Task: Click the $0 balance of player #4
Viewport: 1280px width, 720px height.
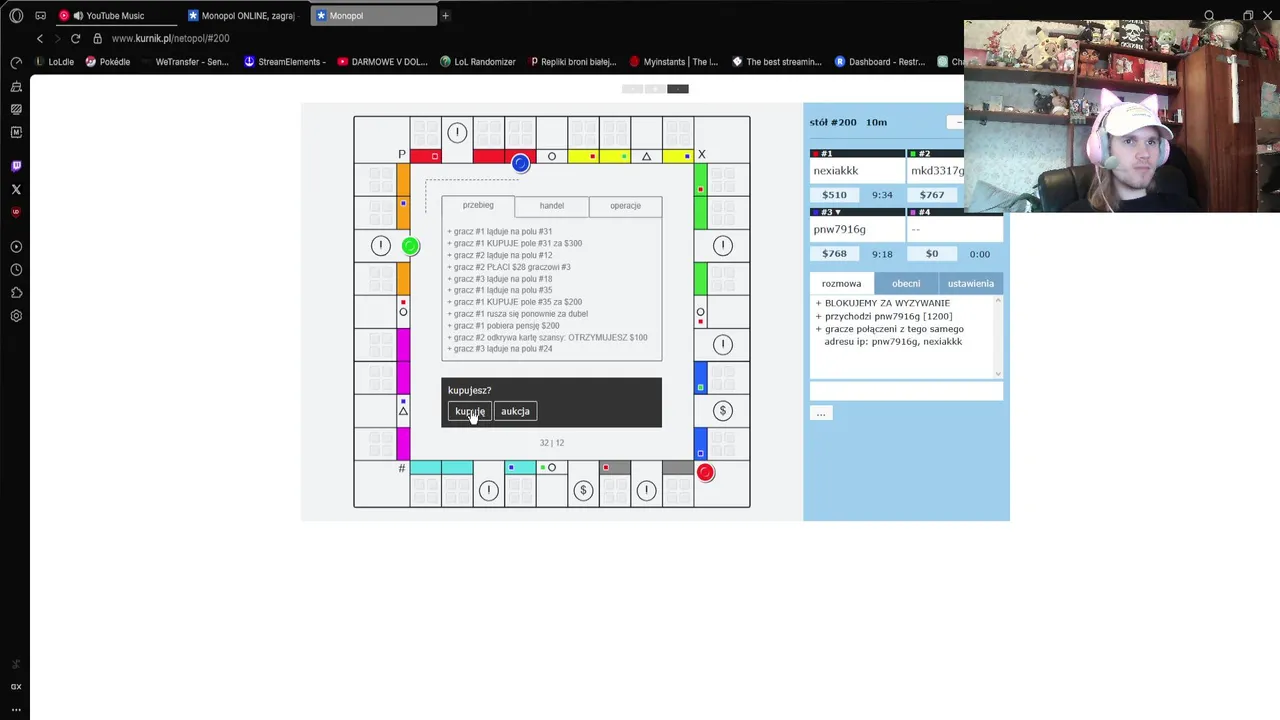Action: point(931,254)
